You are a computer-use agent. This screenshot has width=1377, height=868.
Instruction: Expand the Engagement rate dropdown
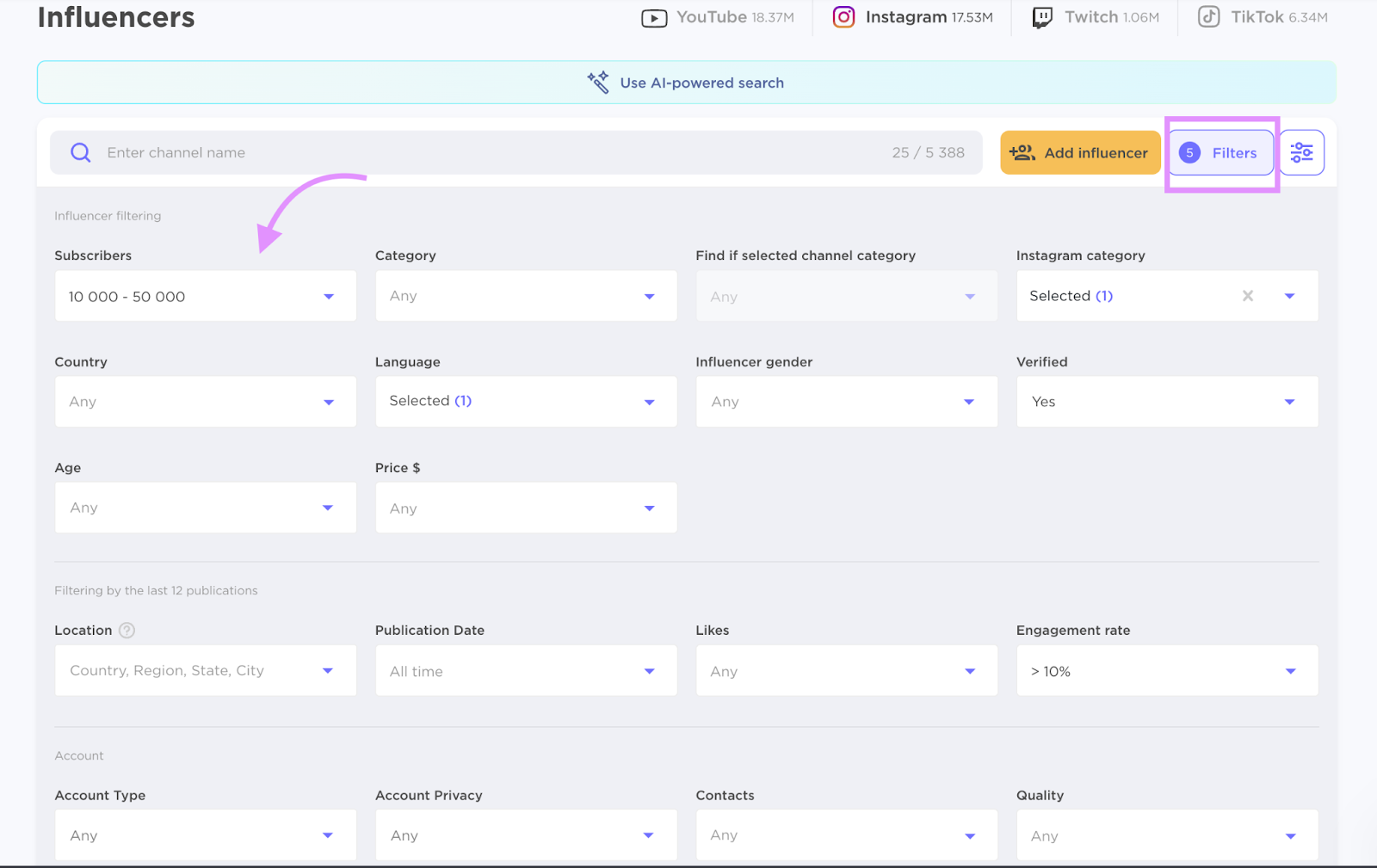pyautogui.click(x=1166, y=670)
